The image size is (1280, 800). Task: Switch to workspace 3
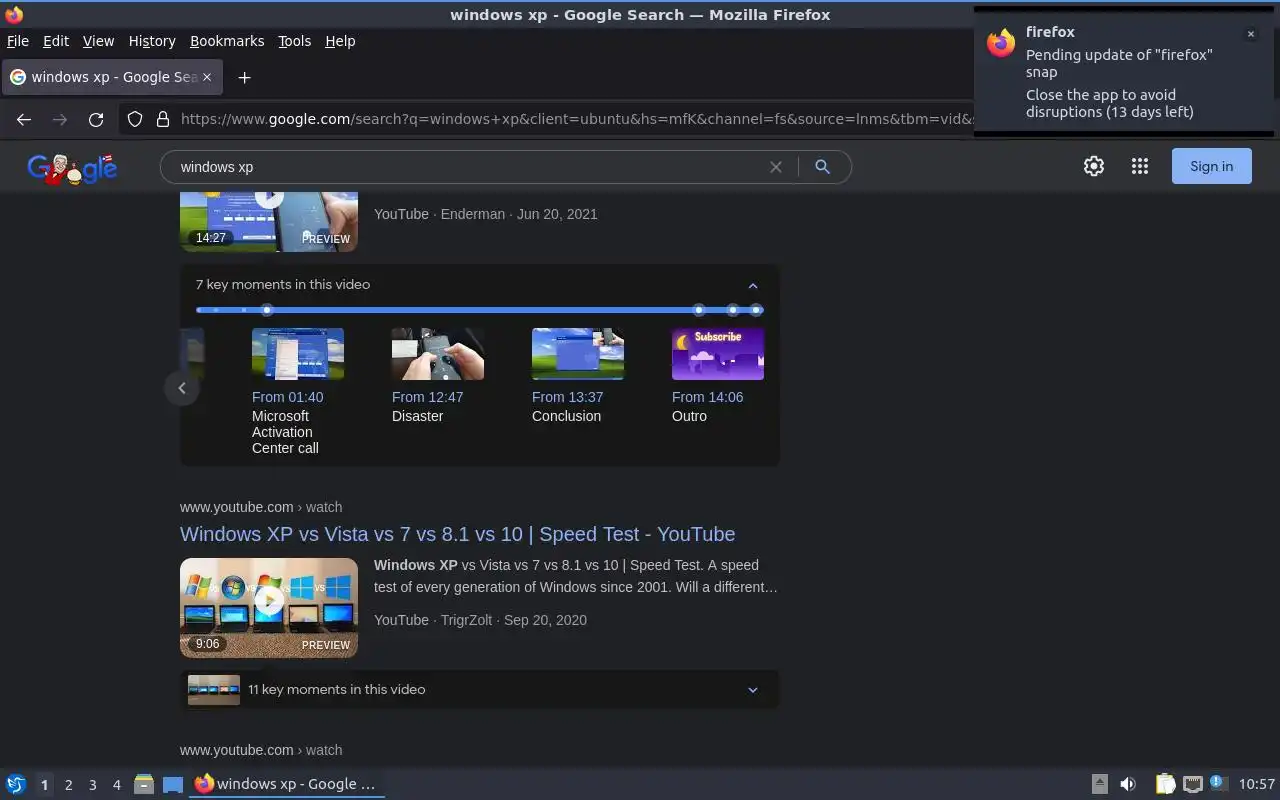click(x=92, y=785)
